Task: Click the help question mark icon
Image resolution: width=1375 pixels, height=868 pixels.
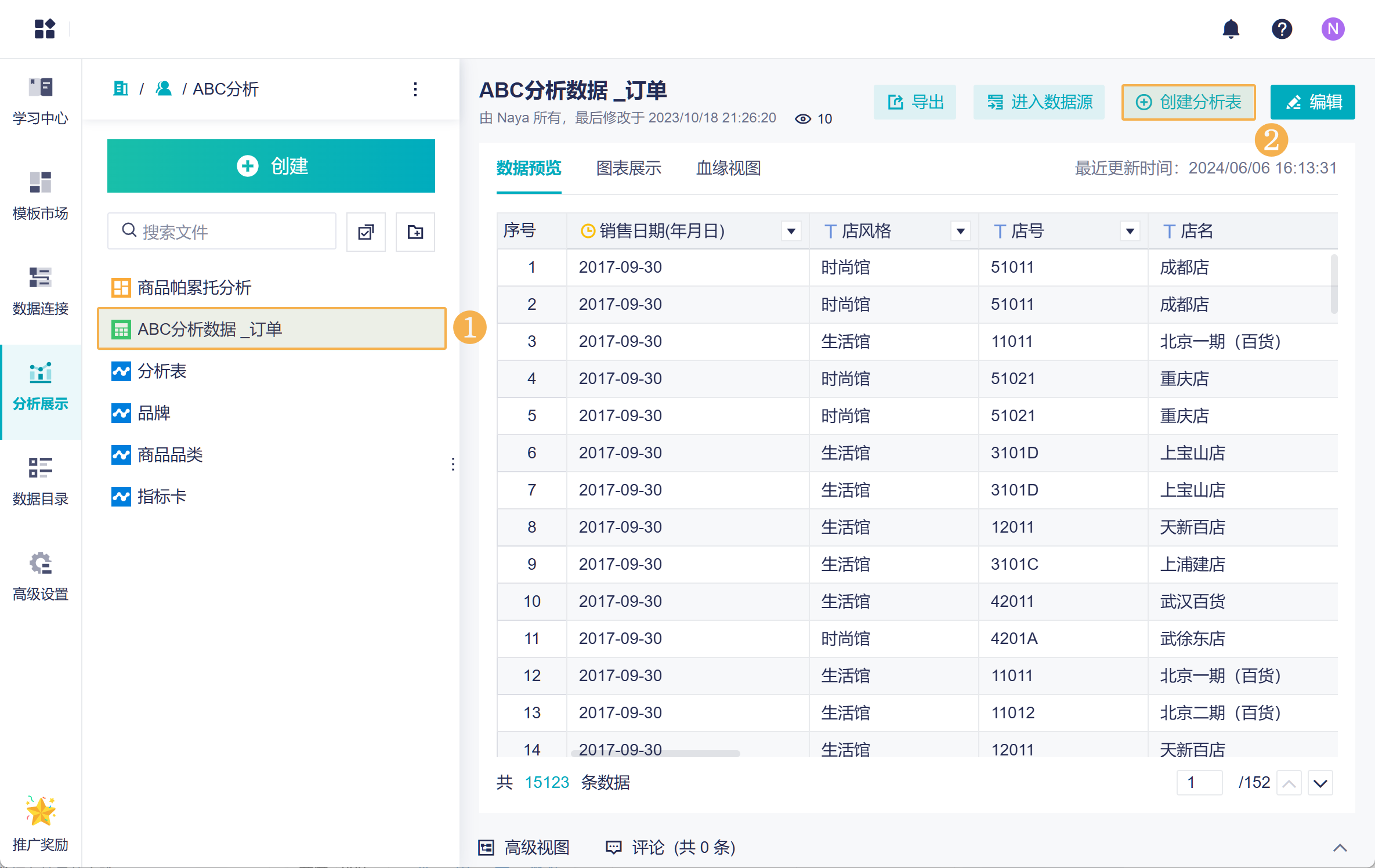Action: pyautogui.click(x=1282, y=29)
